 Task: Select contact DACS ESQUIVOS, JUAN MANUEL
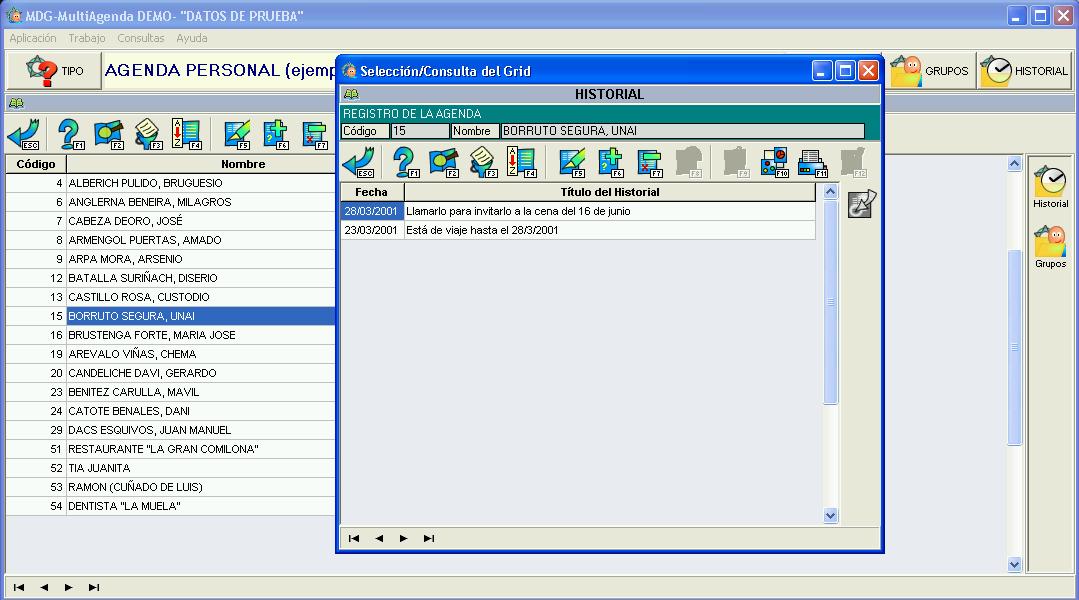pos(171,430)
